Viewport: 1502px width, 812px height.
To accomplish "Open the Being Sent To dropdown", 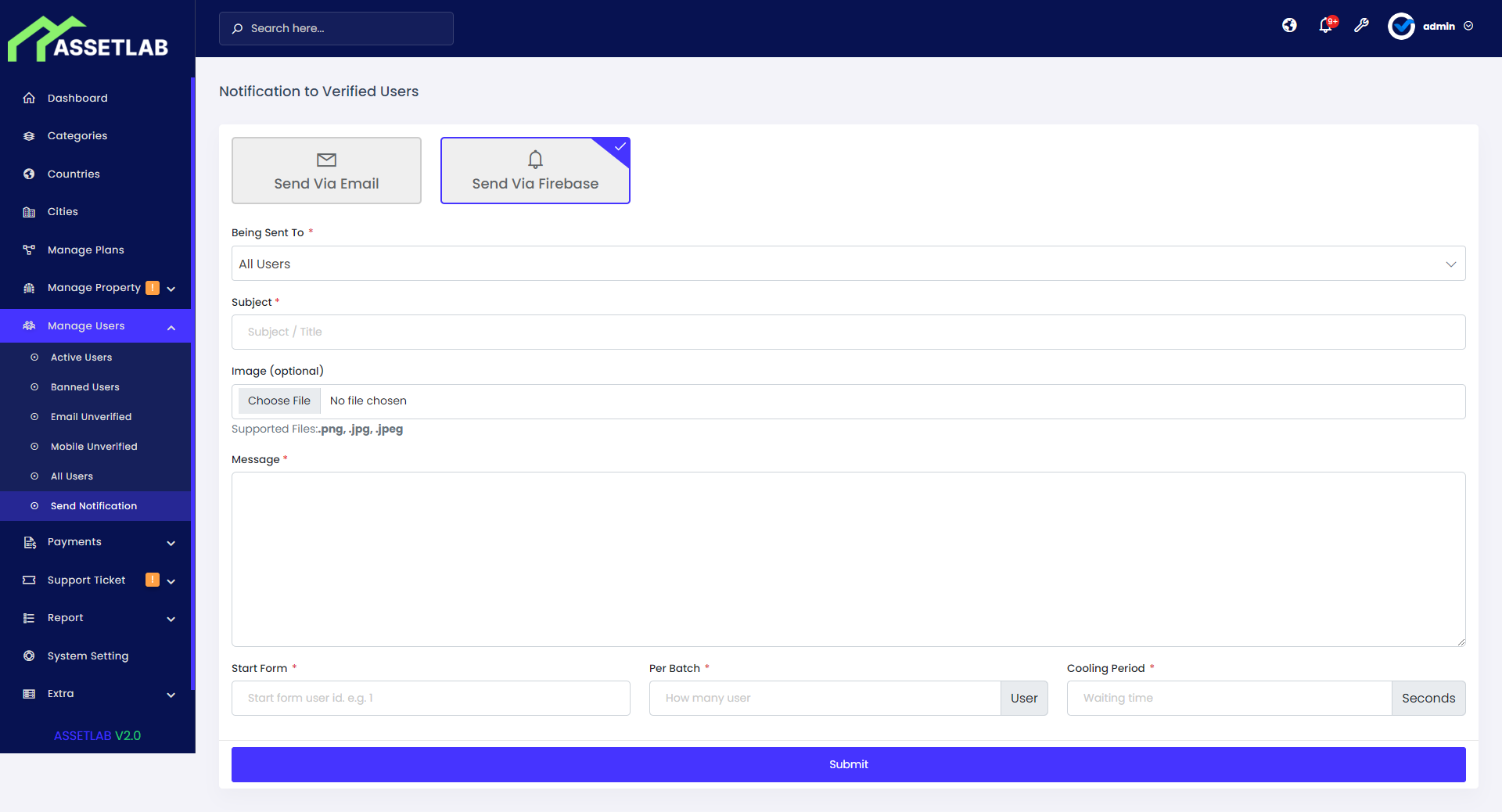I will pyautogui.click(x=848, y=264).
